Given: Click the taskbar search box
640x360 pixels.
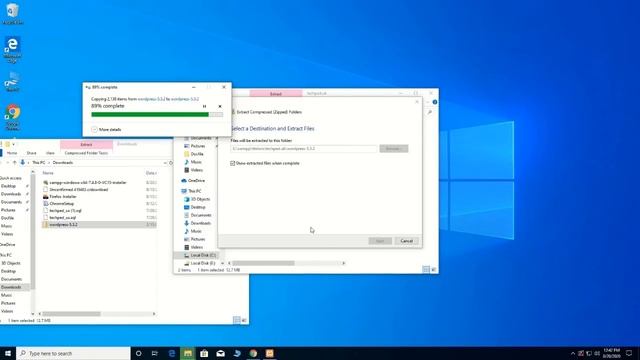Looking at the screenshot, I should click(73, 353).
